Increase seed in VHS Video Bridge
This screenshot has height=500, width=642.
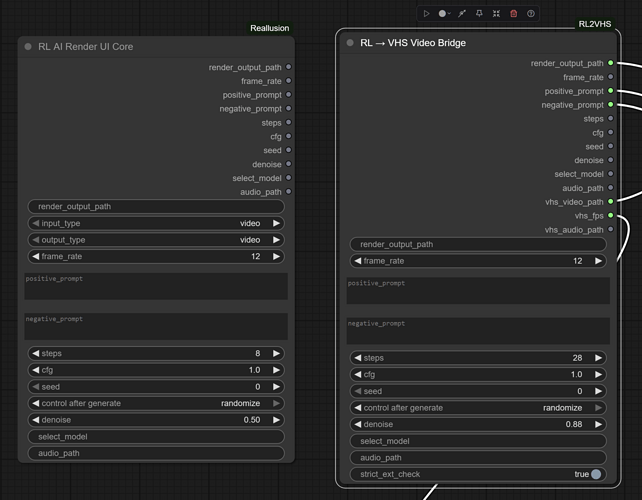point(598,391)
